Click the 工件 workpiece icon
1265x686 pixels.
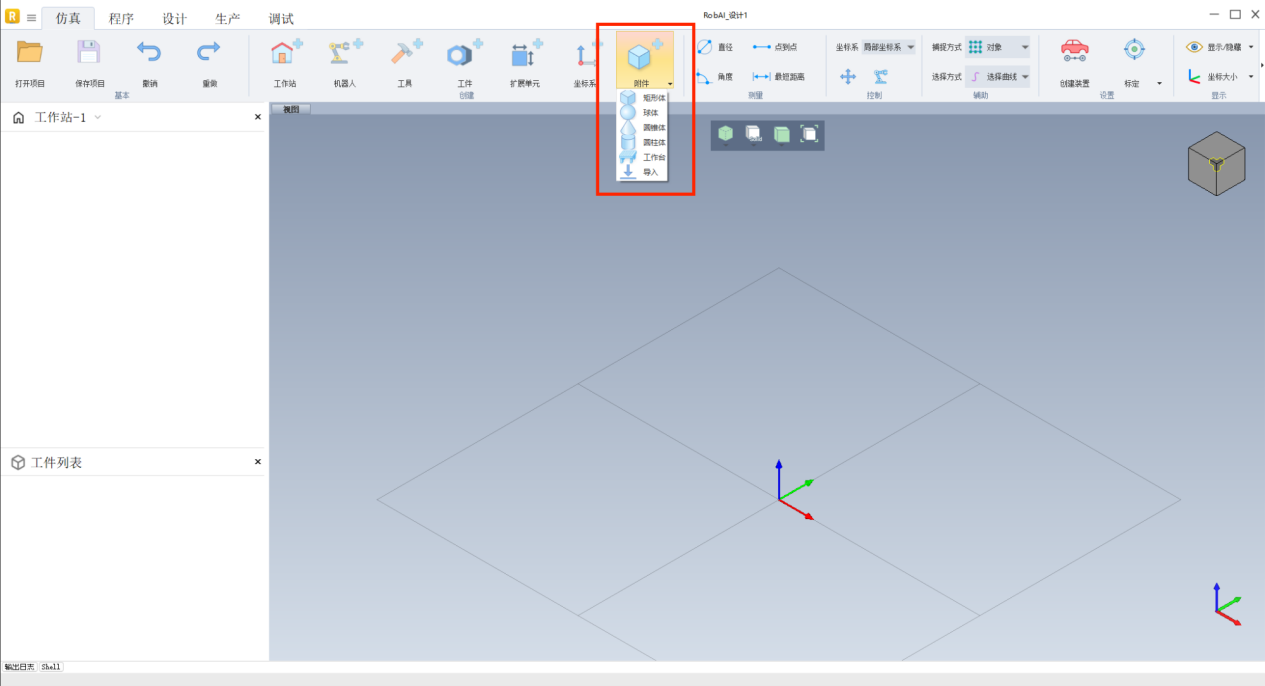tap(464, 54)
